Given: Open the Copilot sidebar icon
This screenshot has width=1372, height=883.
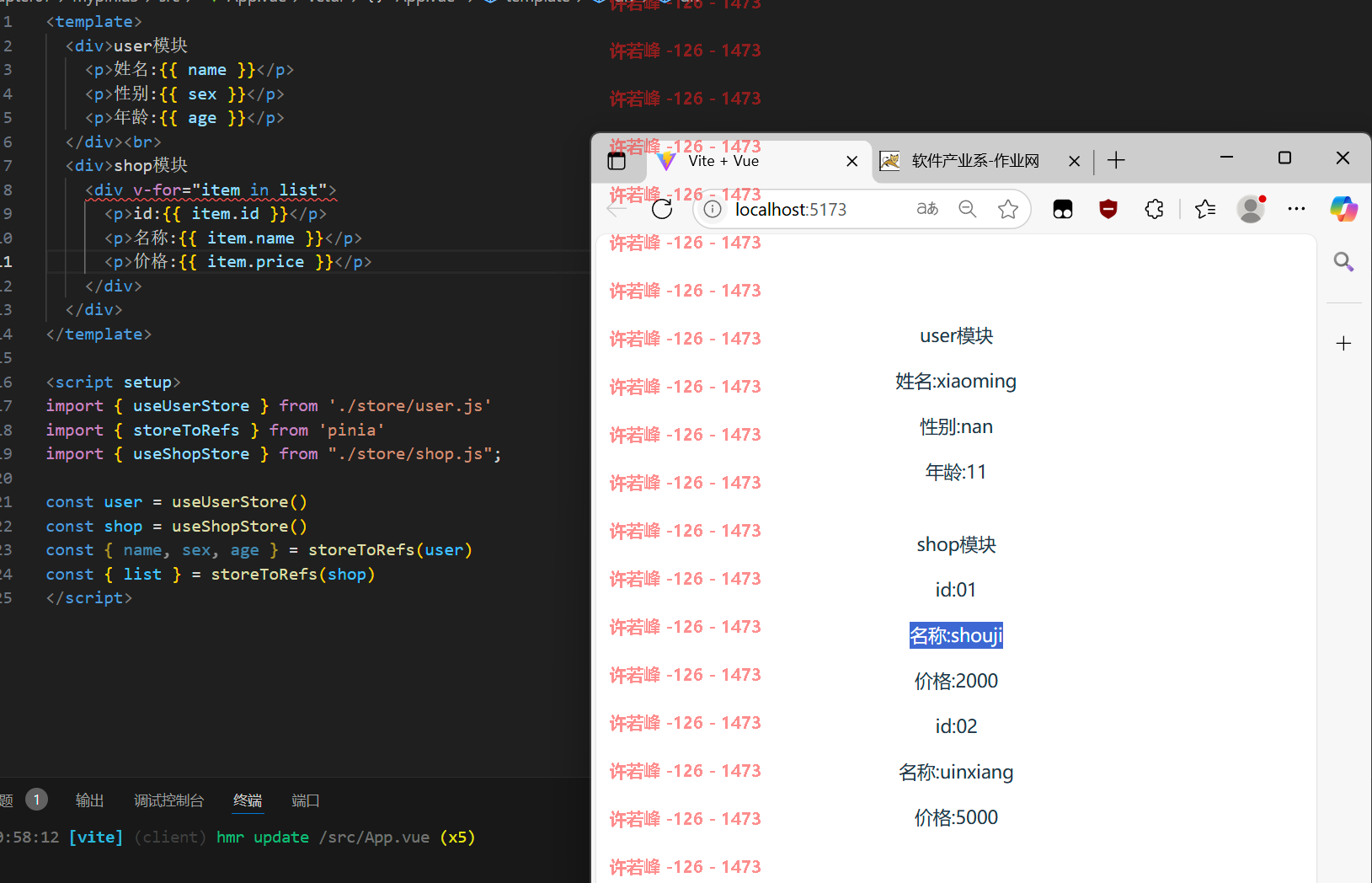Looking at the screenshot, I should 1343,209.
